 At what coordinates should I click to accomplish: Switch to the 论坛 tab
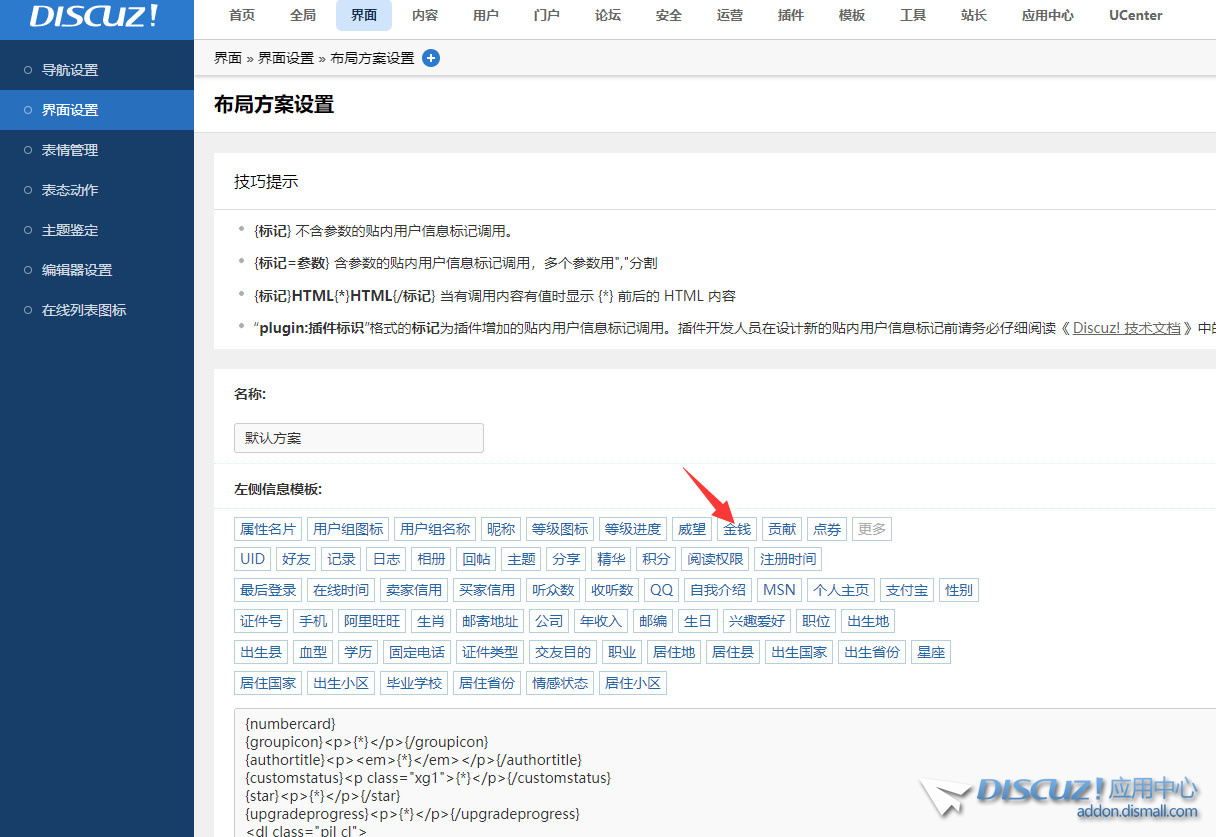pyautogui.click(x=607, y=15)
